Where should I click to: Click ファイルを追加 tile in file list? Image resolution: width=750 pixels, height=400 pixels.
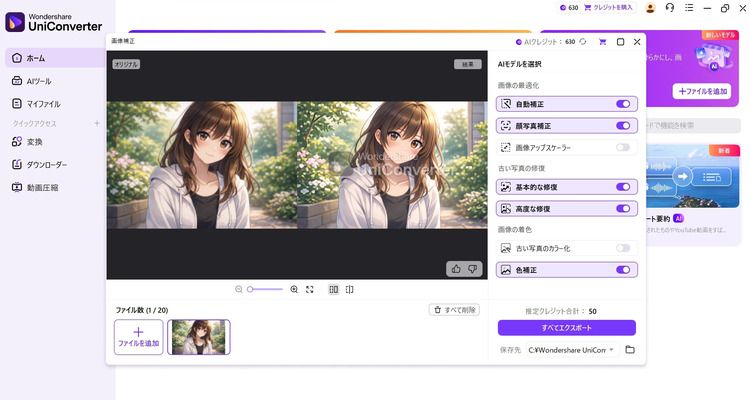[139, 337]
